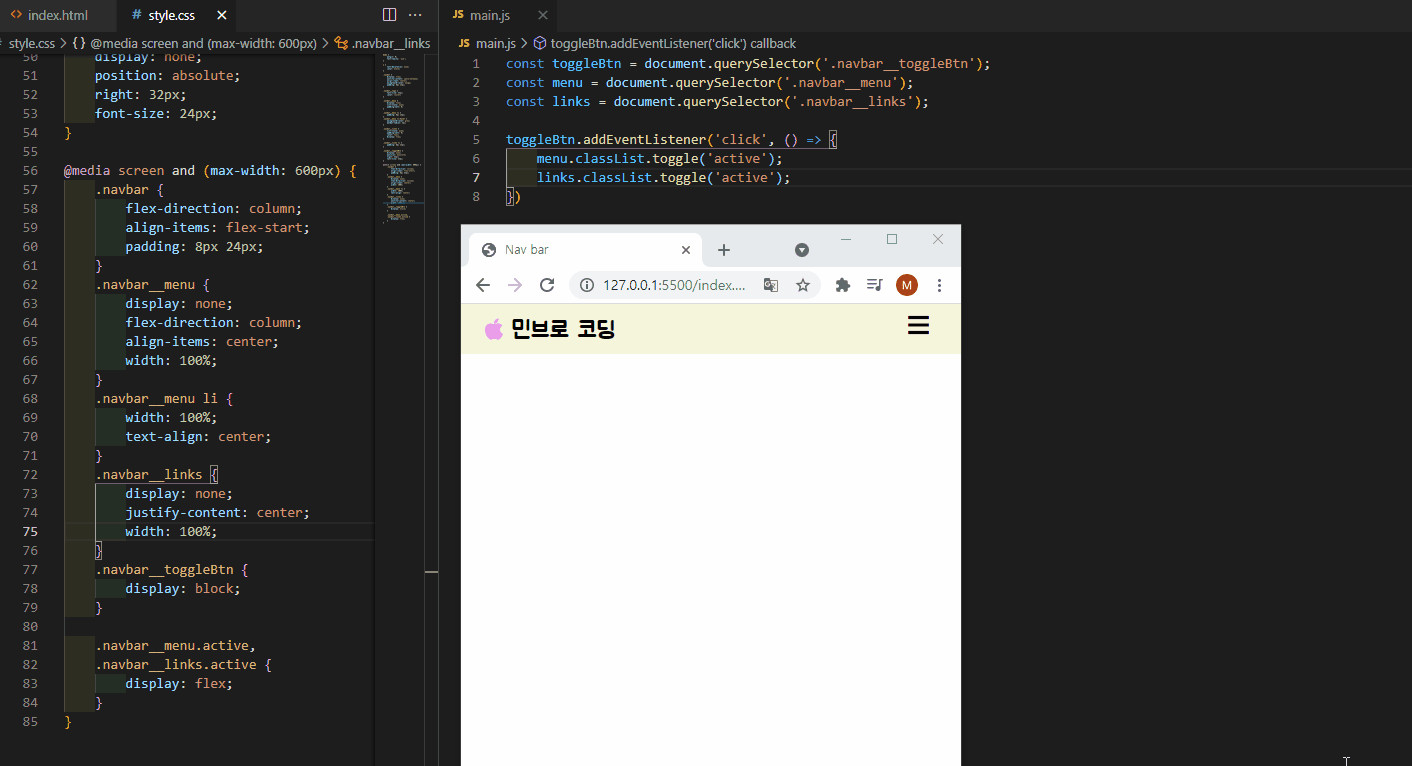Click the 'justify-content: center;' line

[218, 512]
